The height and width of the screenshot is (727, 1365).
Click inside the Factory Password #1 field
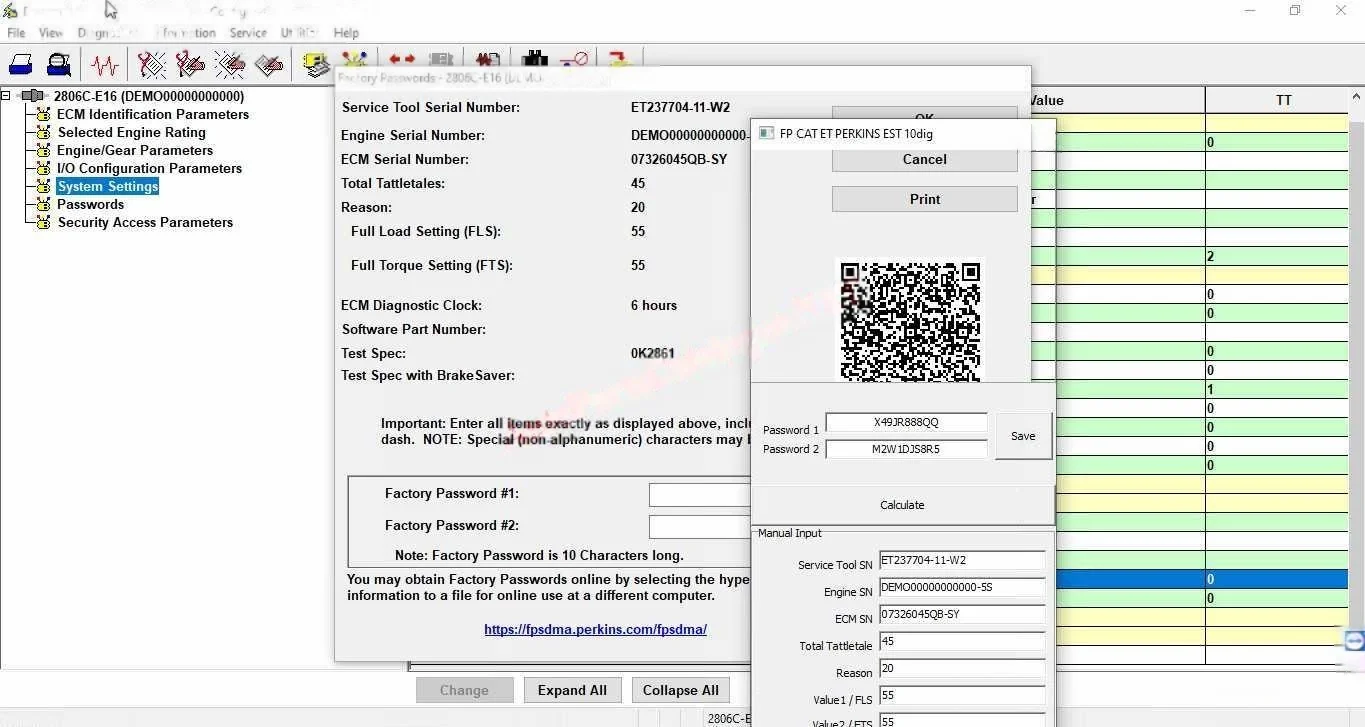coord(700,494)
